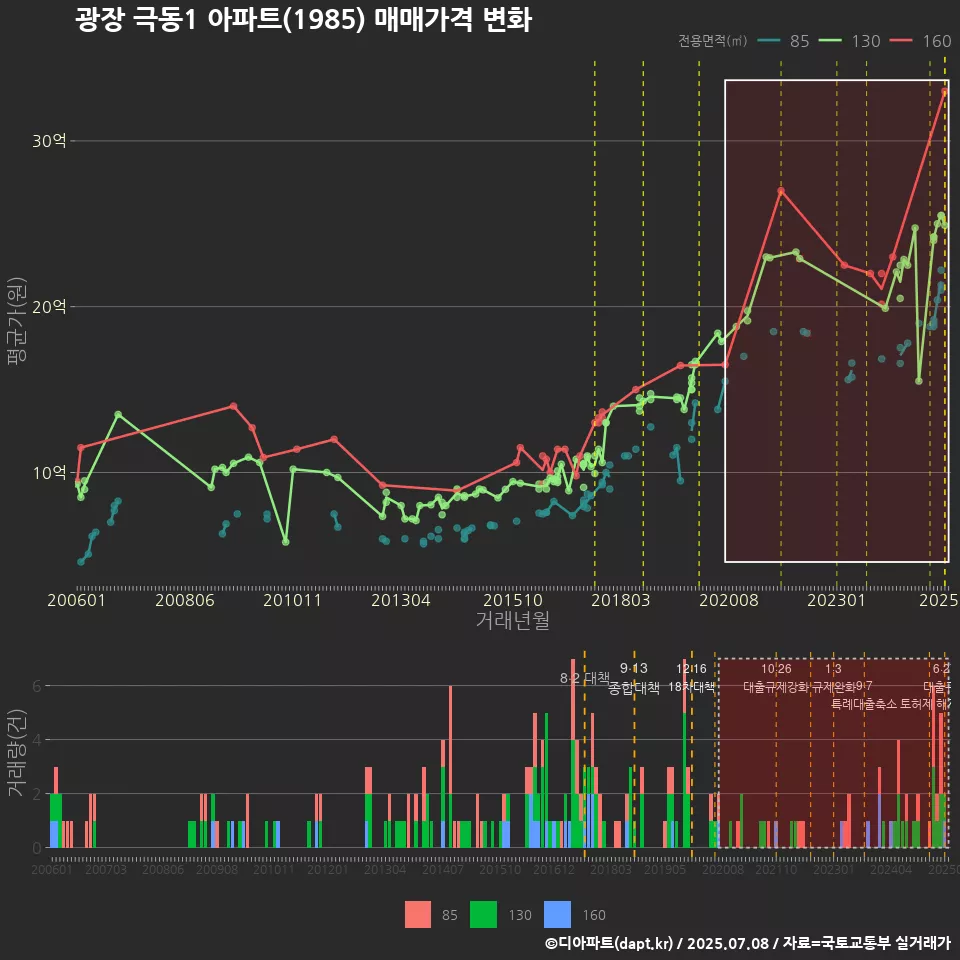
Task: Click the chart title 광장 극동1 아파트(1985) 매매가격 변화
Action: 304,20
